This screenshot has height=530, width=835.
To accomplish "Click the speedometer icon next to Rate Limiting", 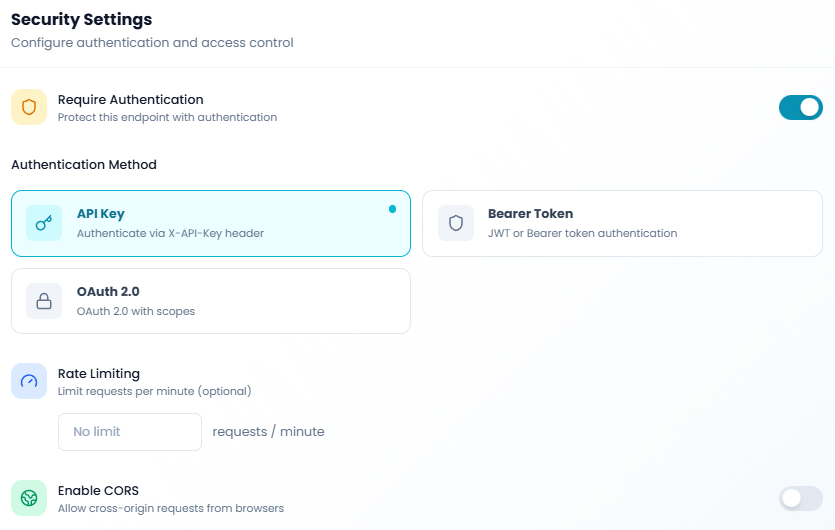I will pyautogui.click(x=29, y=381).
